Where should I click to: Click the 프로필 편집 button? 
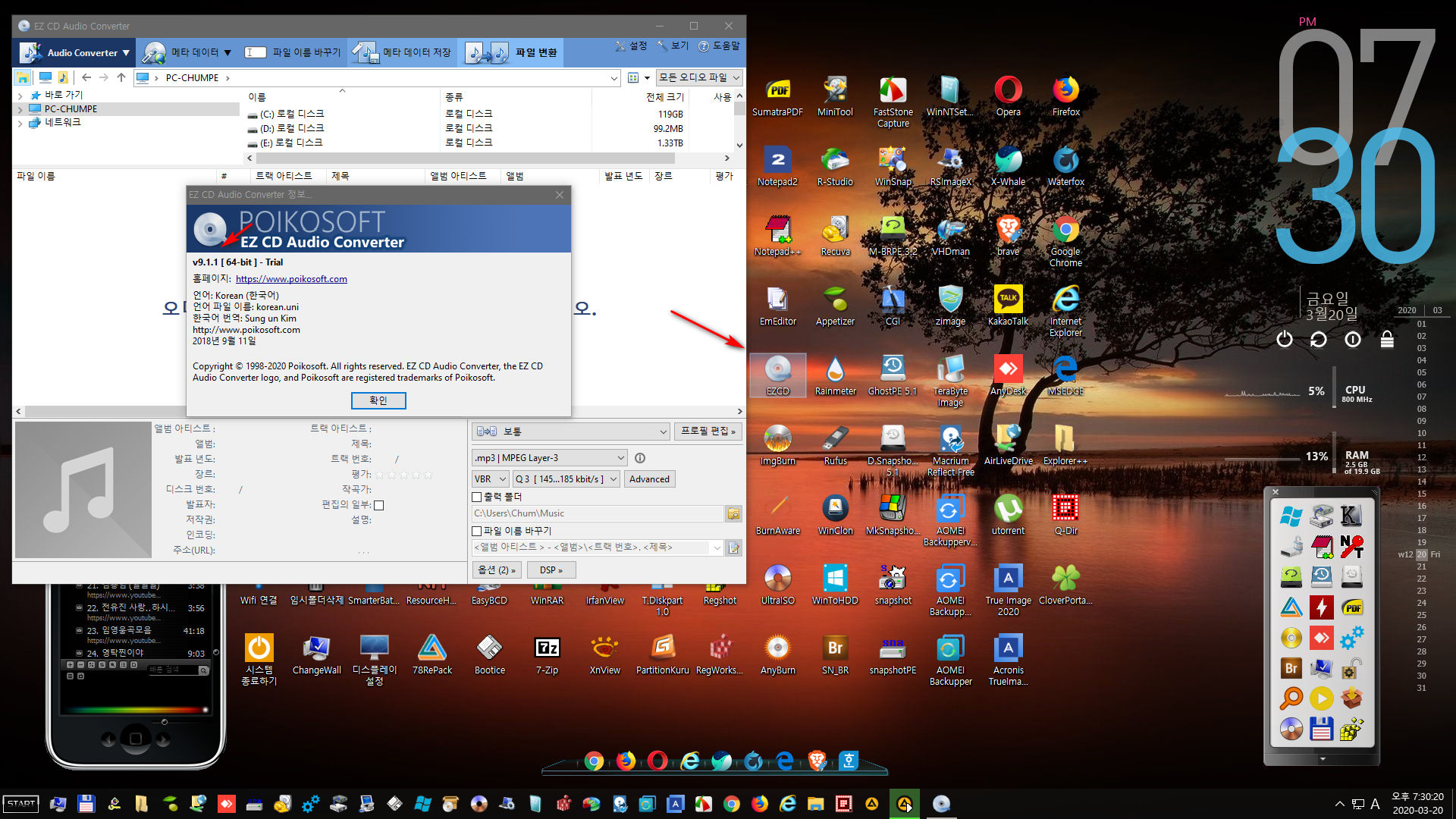pos(708,431)
